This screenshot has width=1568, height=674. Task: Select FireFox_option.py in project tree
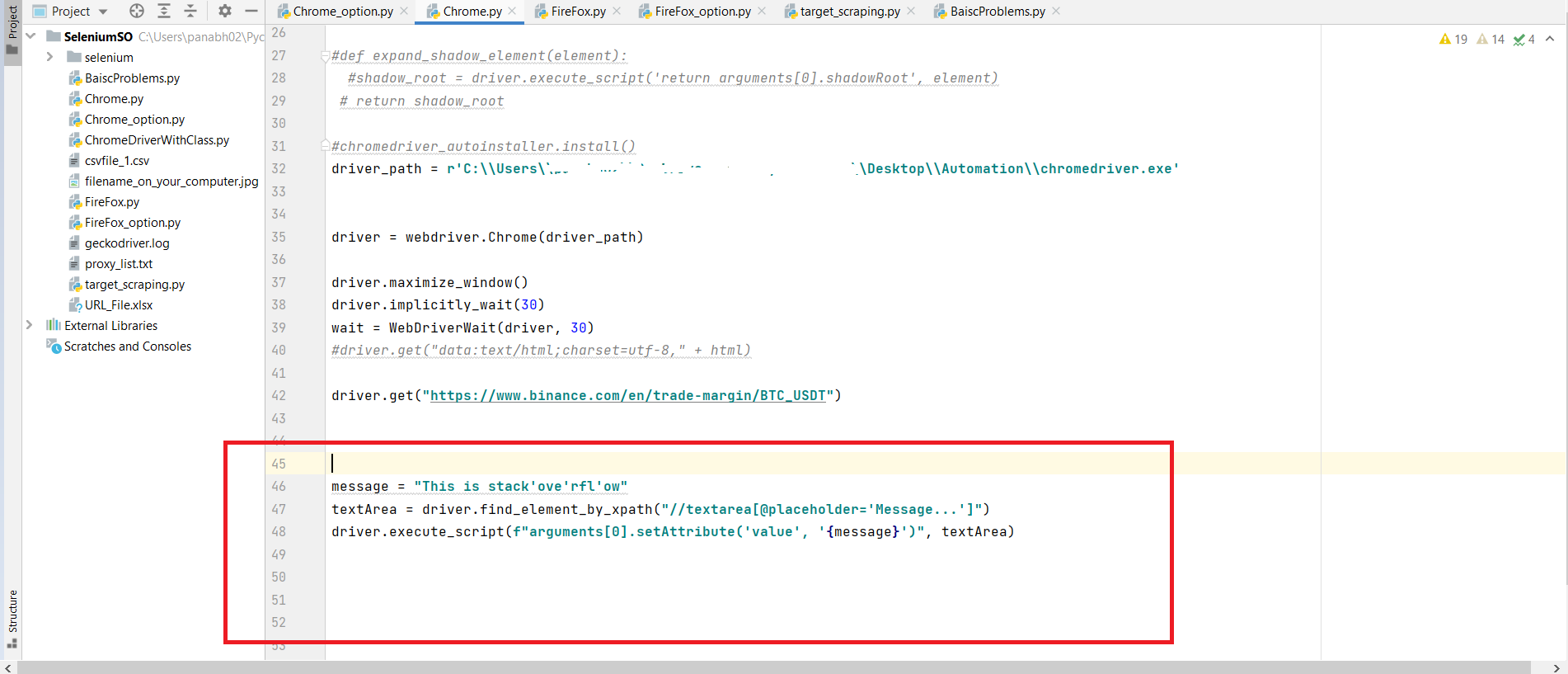tap(133, 222)
